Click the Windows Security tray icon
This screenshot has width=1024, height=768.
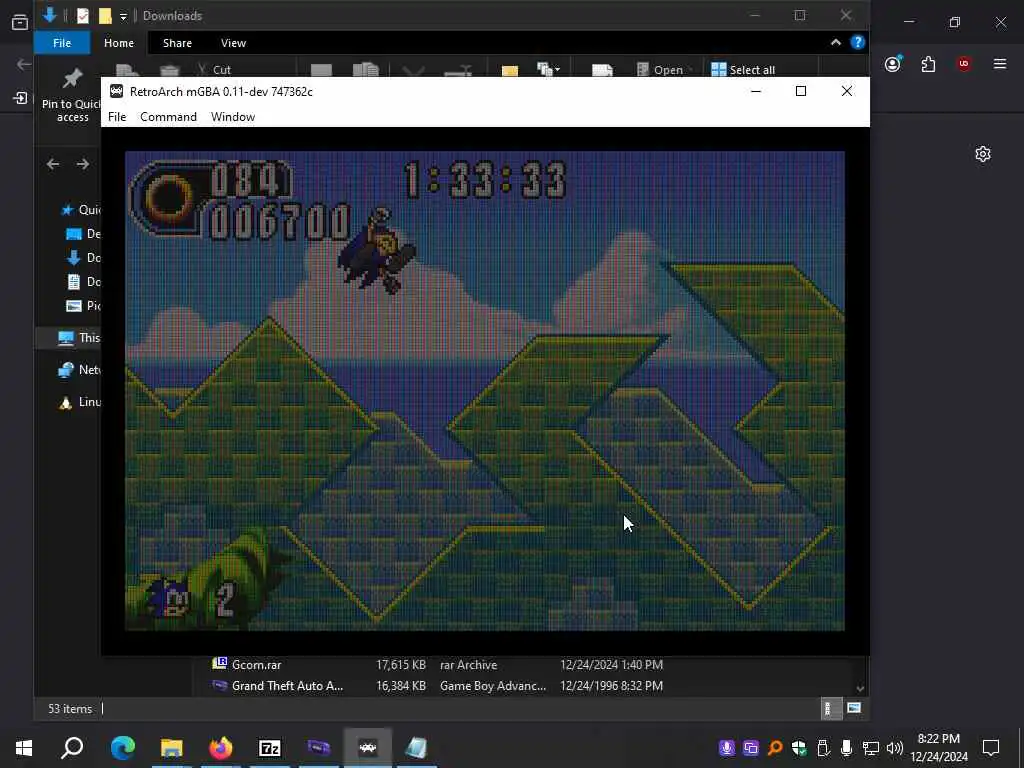point(799,748)
